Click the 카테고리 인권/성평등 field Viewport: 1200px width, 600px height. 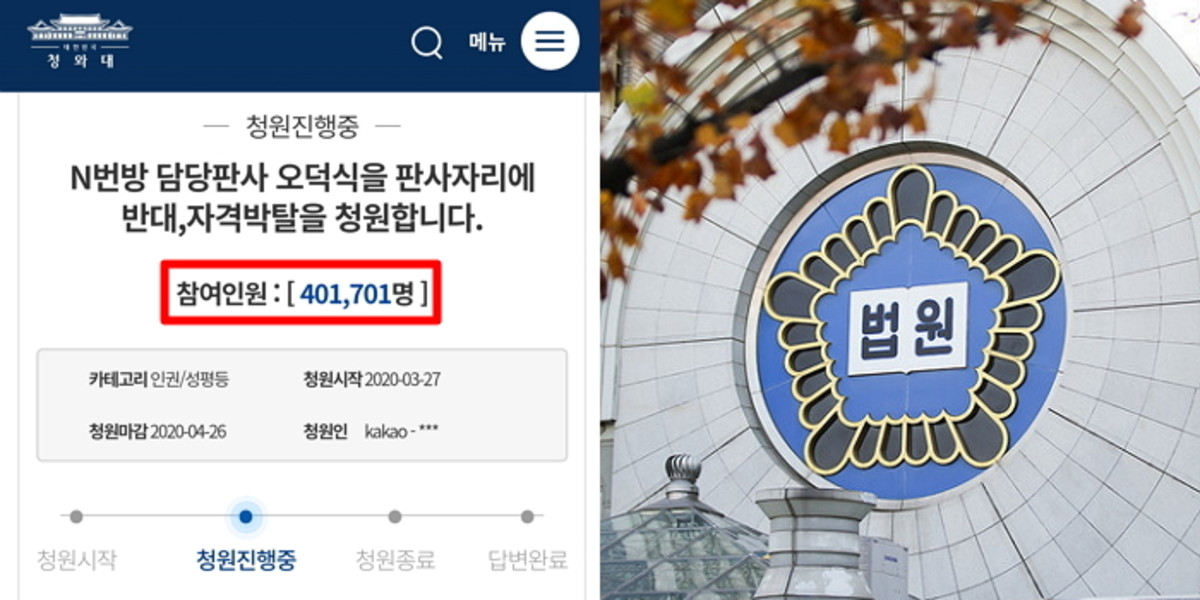157,379
